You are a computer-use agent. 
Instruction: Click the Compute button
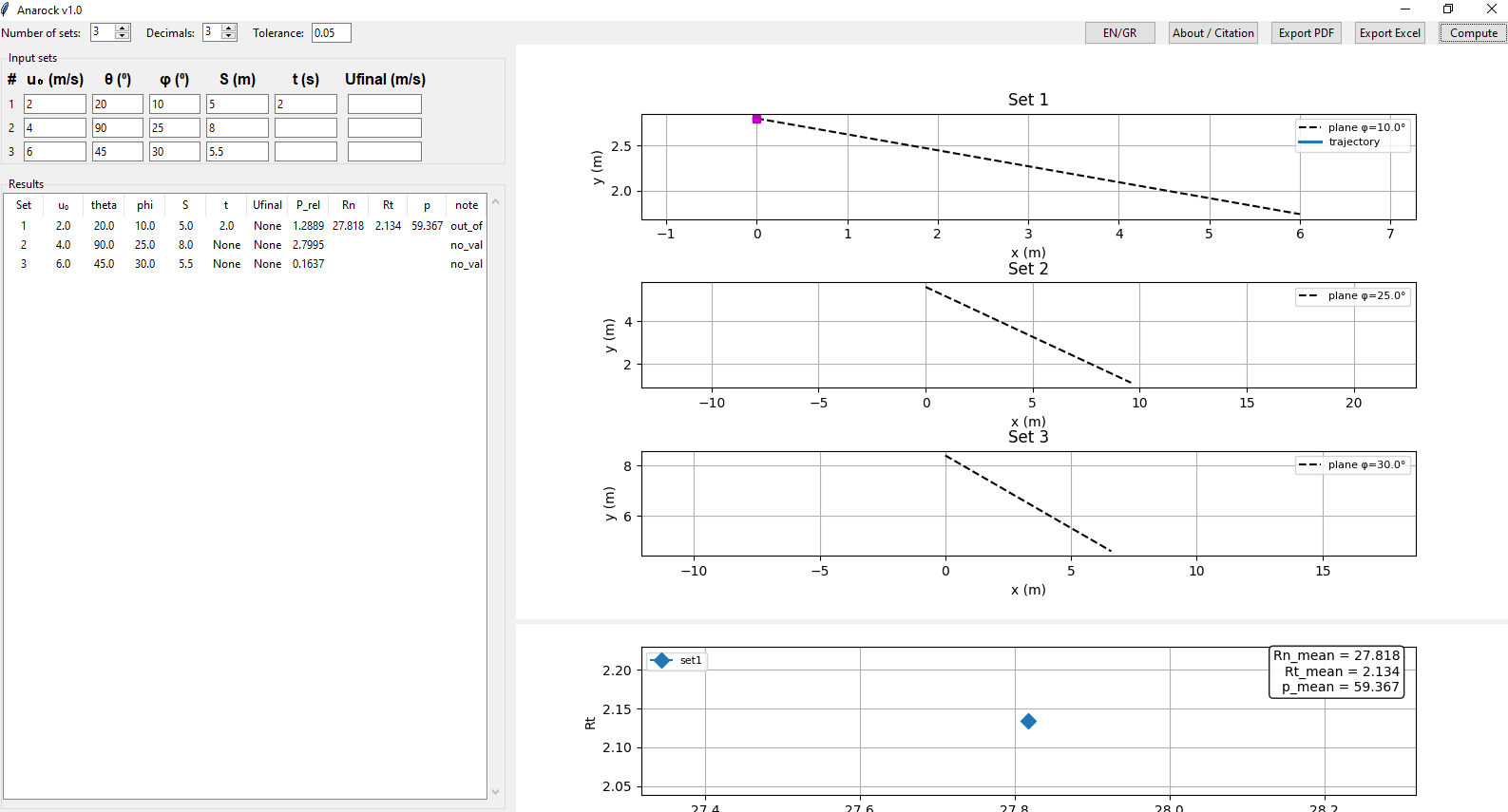1473,33
